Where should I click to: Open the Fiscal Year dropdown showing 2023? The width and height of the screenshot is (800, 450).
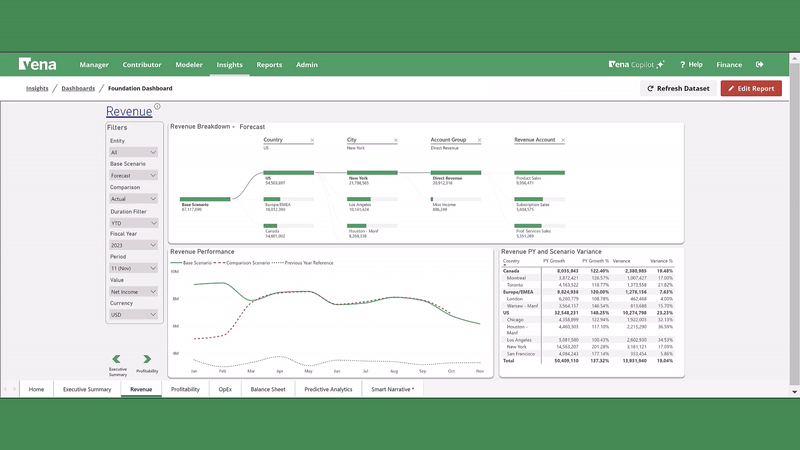click(133, 245)
